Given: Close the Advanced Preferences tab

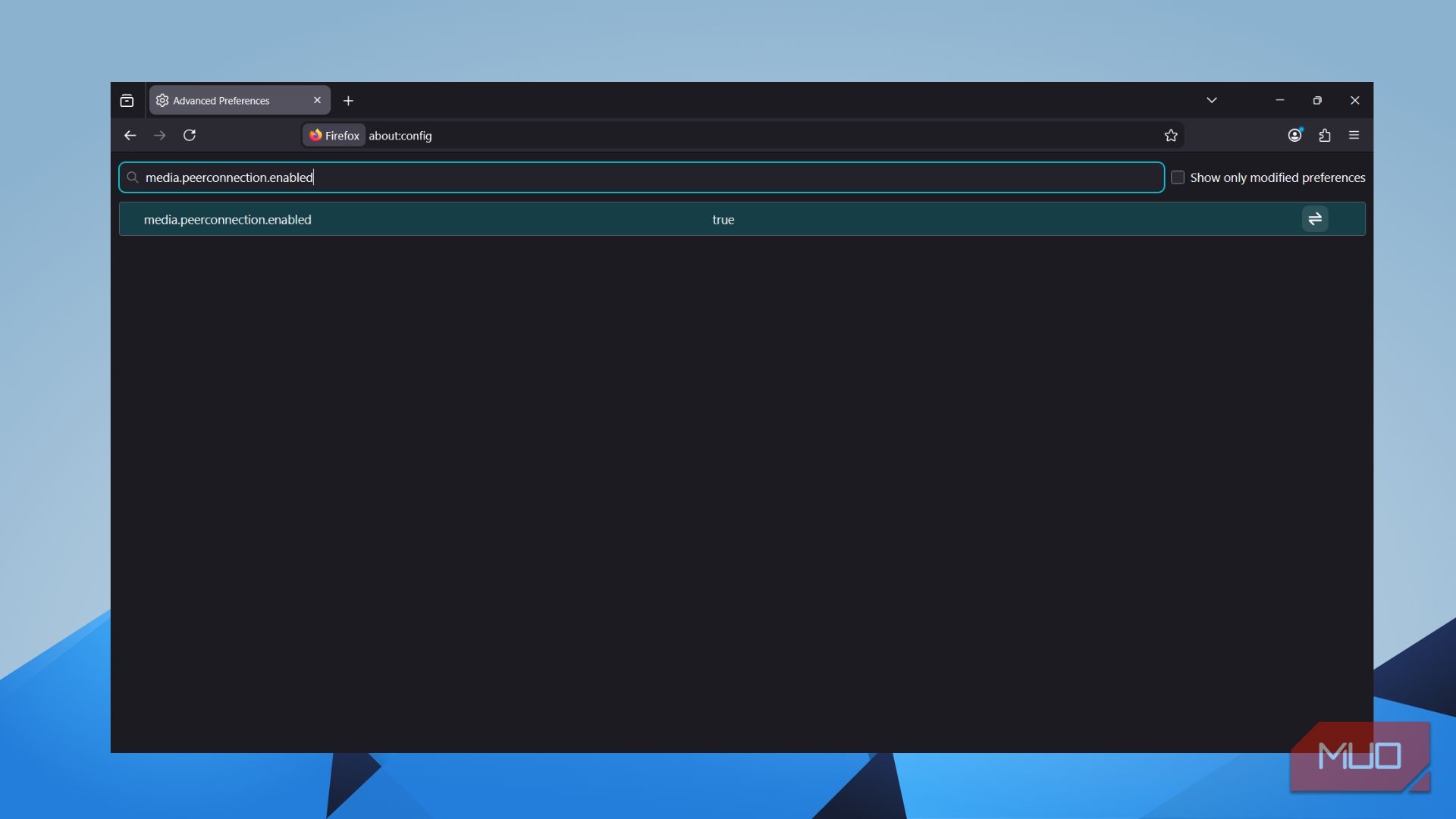Looking at the screenshot, I should tap(317, 100).
